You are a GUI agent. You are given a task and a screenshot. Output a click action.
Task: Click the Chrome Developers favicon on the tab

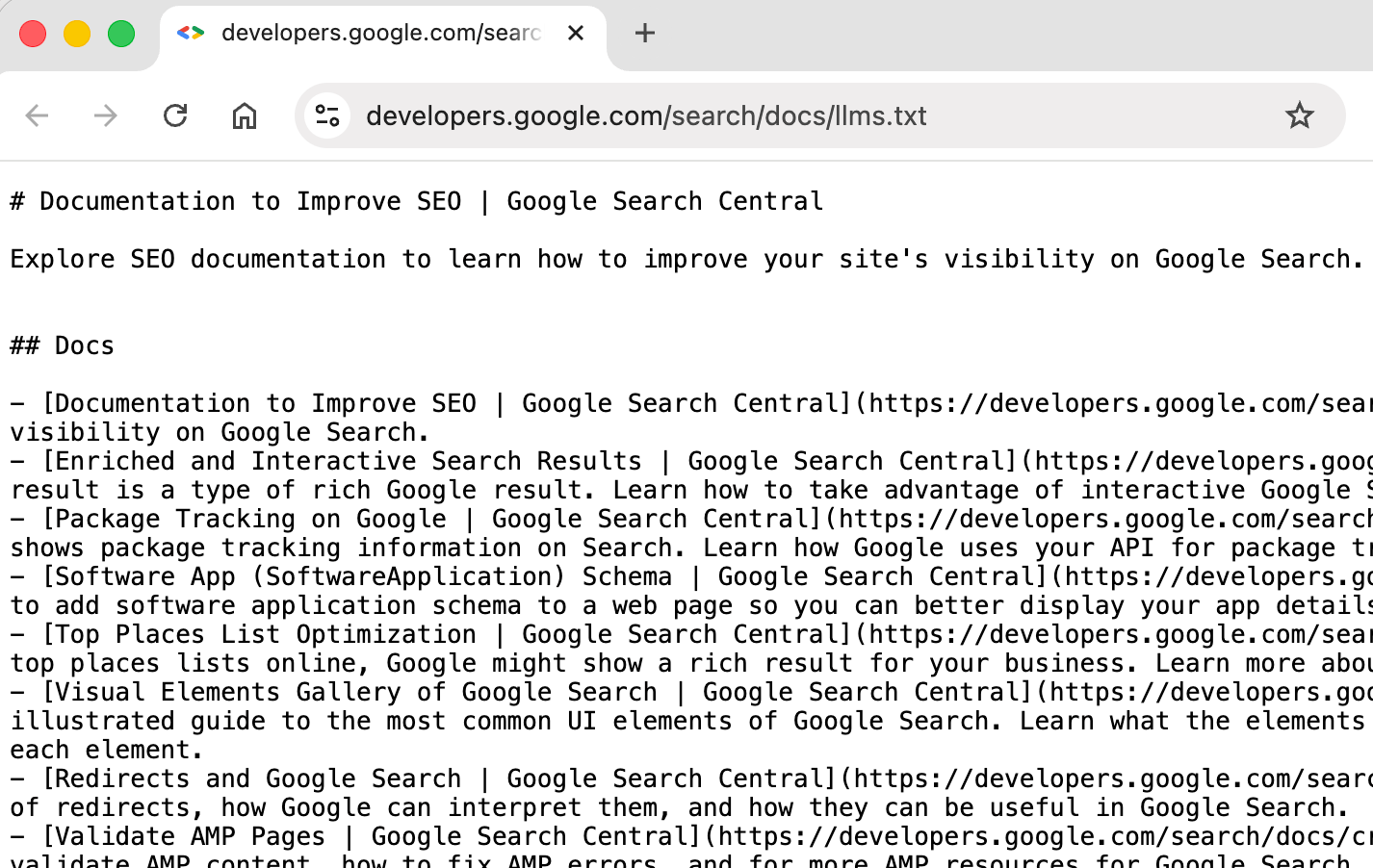coord(189,32)
